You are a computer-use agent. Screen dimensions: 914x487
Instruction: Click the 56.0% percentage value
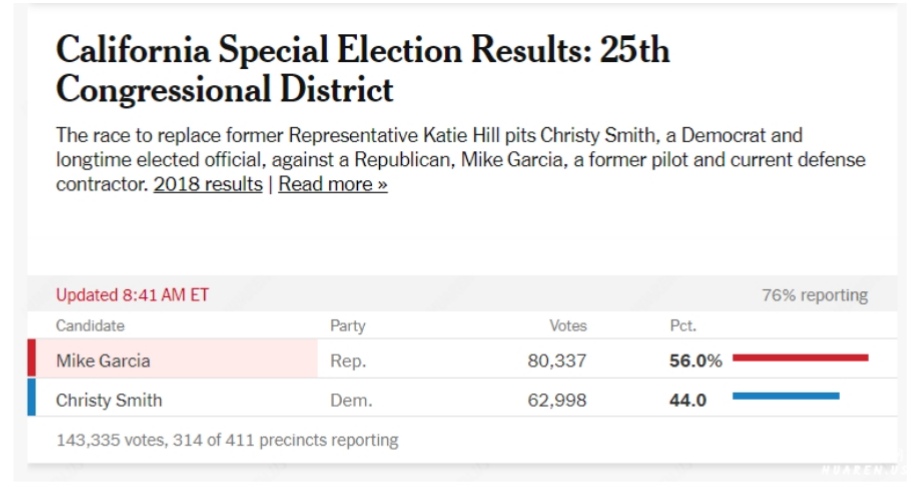click(x=695, y=361)
